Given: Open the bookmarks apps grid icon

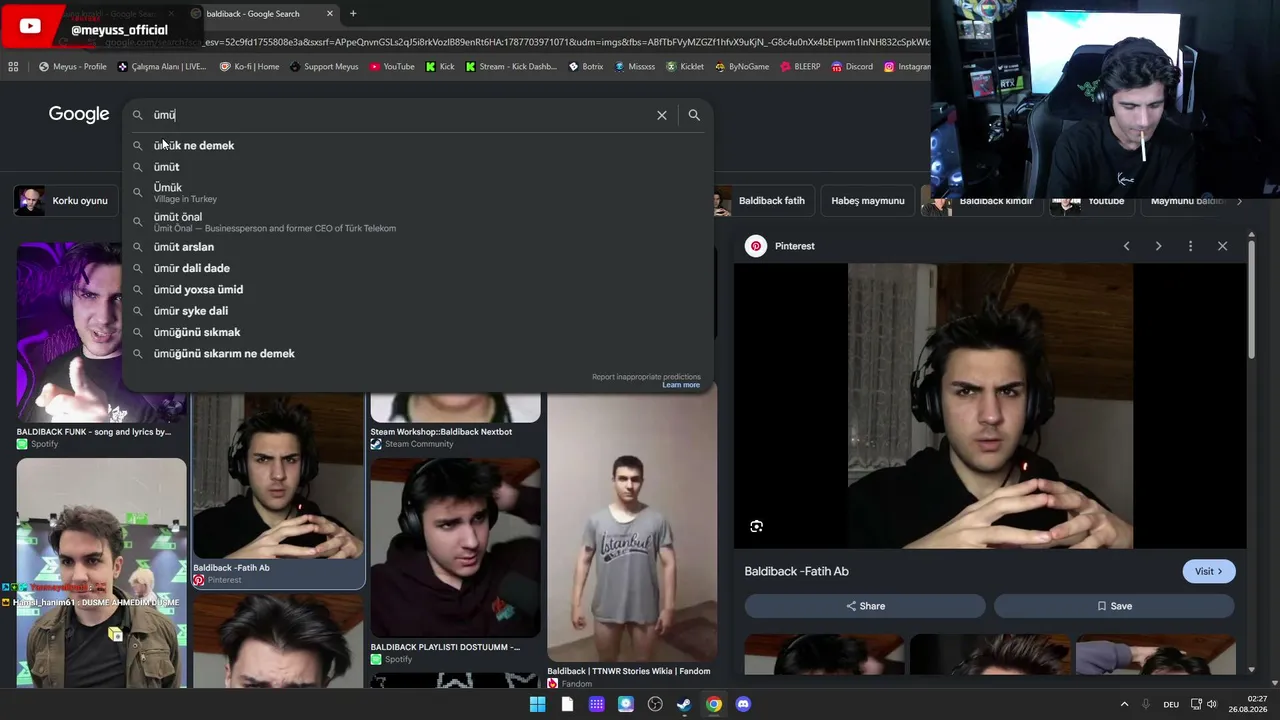Looking at the screenshot, I should (13, 67).
